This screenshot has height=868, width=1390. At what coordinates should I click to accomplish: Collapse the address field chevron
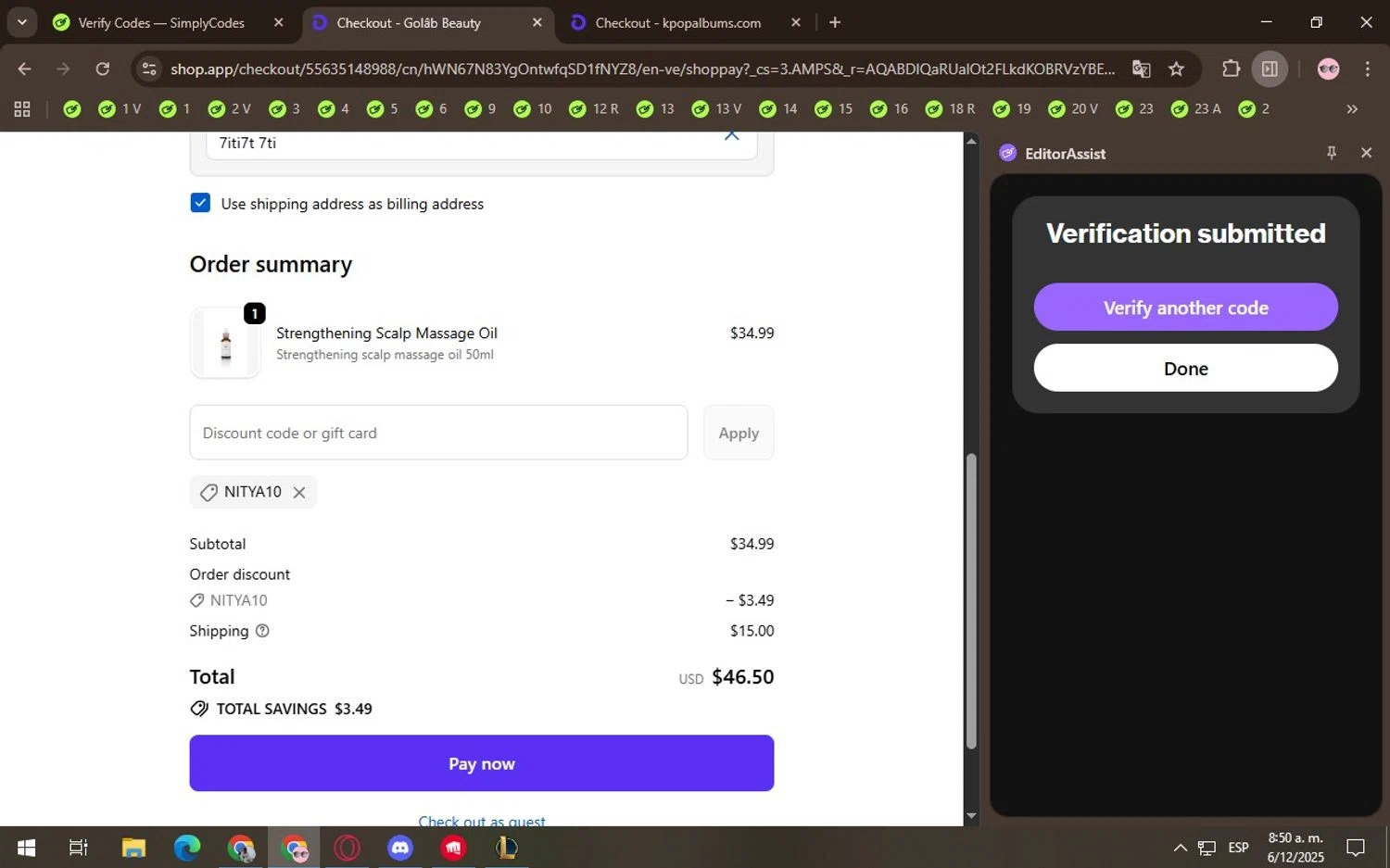(x=731, y=136)
